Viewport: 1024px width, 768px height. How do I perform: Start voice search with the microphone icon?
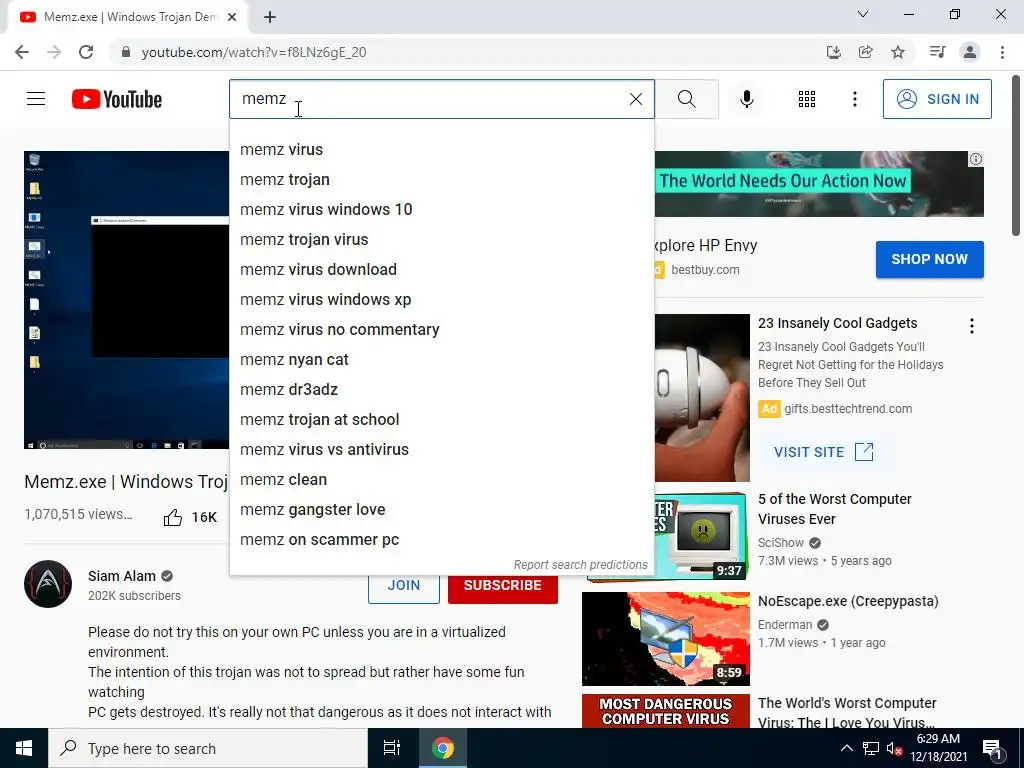[x=746, y=99]
